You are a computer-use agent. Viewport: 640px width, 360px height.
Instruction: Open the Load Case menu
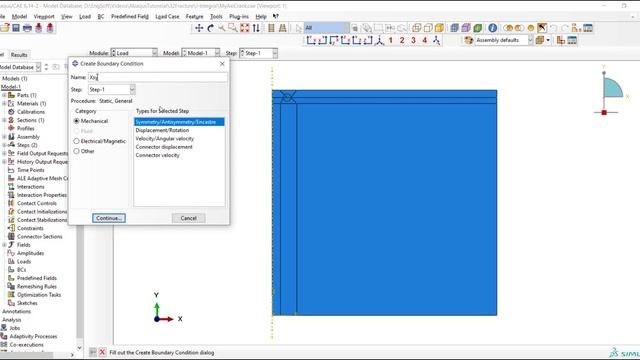(167, 16)
